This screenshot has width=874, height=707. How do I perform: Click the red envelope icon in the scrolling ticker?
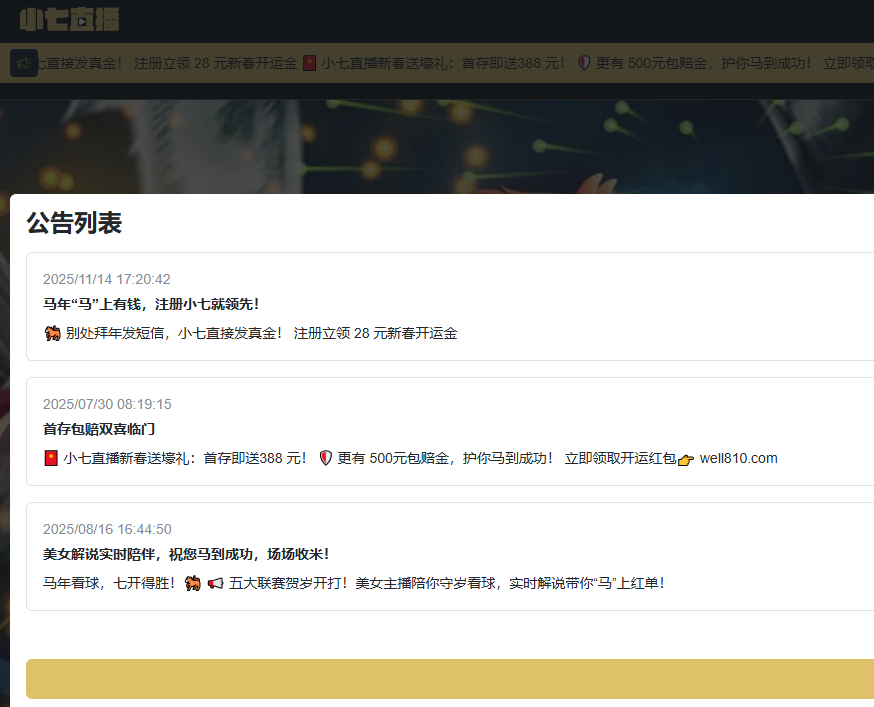click(x=310, y=63)
